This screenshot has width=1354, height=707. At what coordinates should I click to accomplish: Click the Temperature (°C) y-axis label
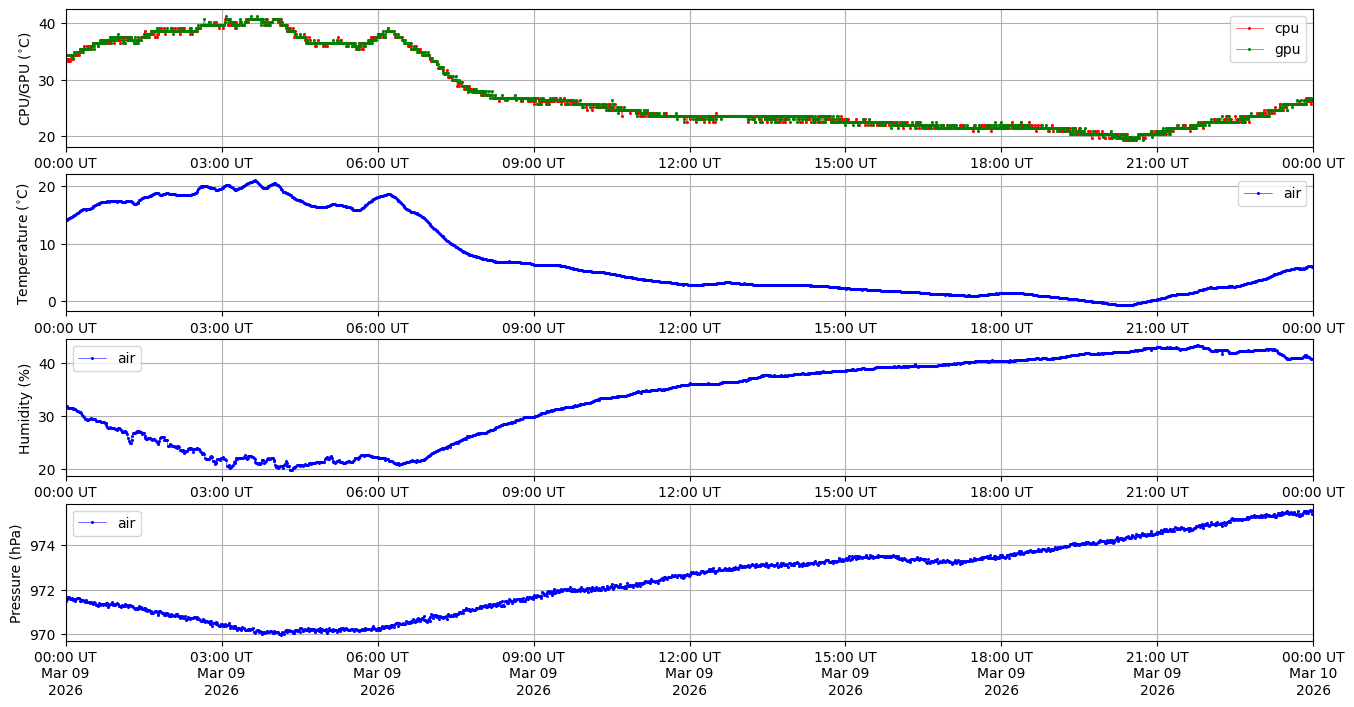[25, 243]
